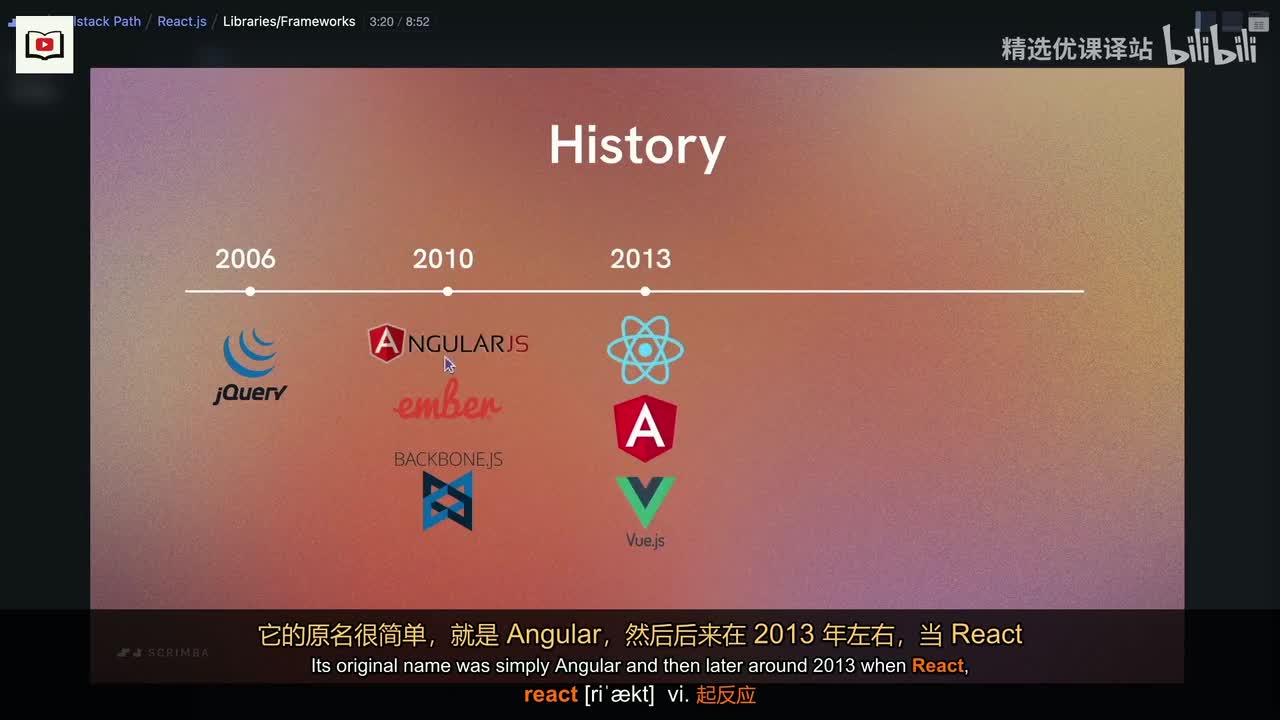The image size is (1280, 720).
Task: Select the ember logo on the slide
Action: coord(448,401)
